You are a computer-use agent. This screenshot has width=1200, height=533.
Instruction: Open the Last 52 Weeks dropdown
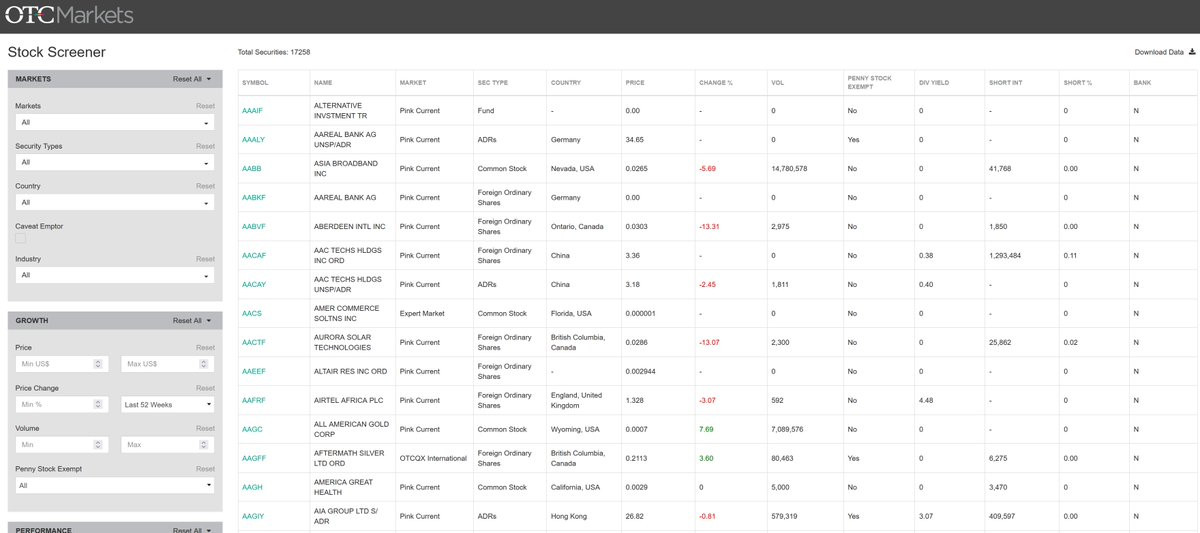coord(167,405)
